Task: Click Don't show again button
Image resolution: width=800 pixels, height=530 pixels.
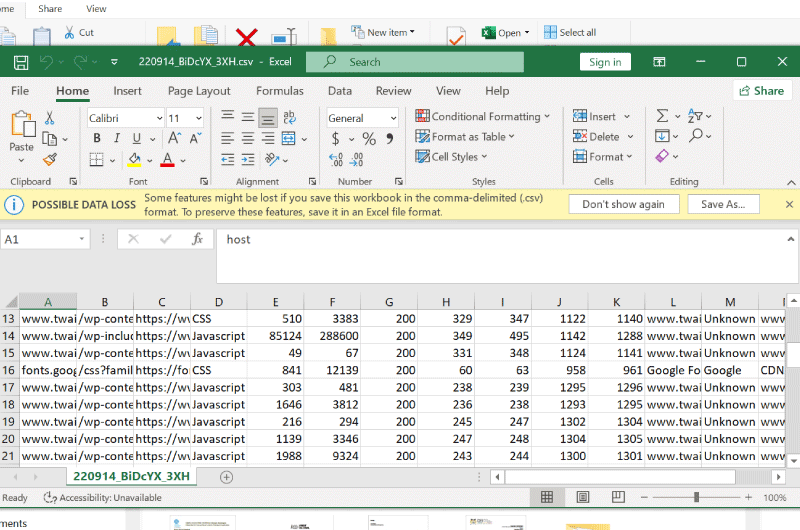Action: tap(623, 204)
